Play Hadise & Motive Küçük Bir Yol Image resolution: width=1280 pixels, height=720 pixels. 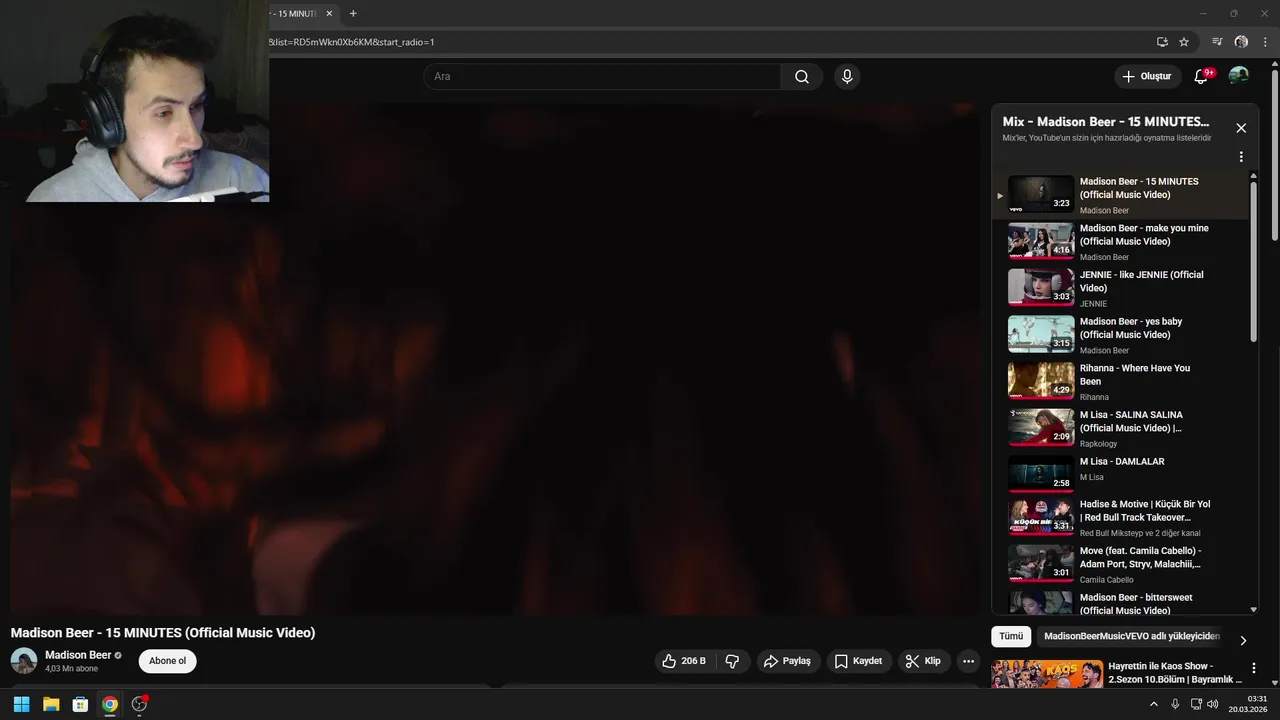(1120, 518)
